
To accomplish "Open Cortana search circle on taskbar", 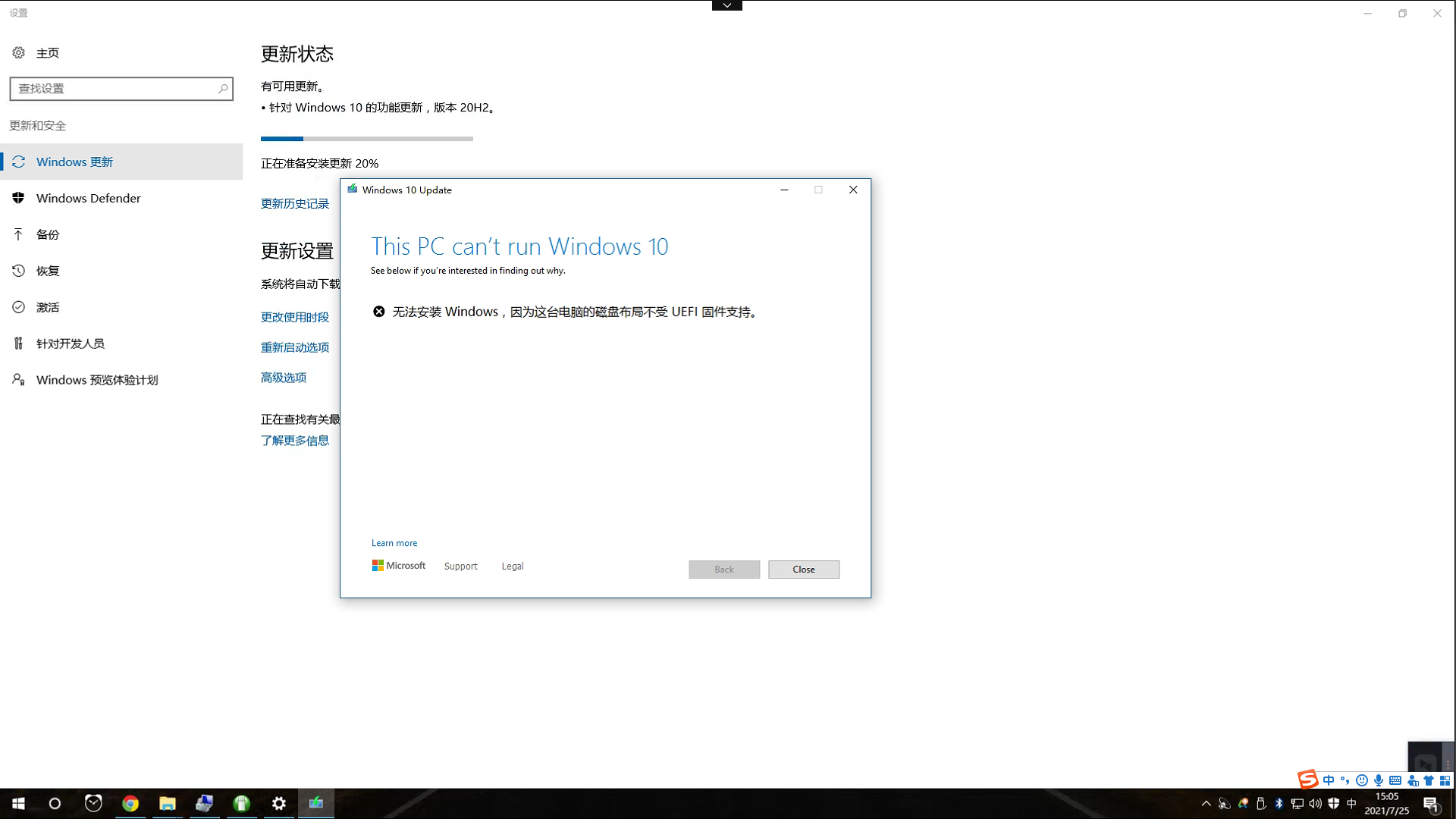I will 55,803.
